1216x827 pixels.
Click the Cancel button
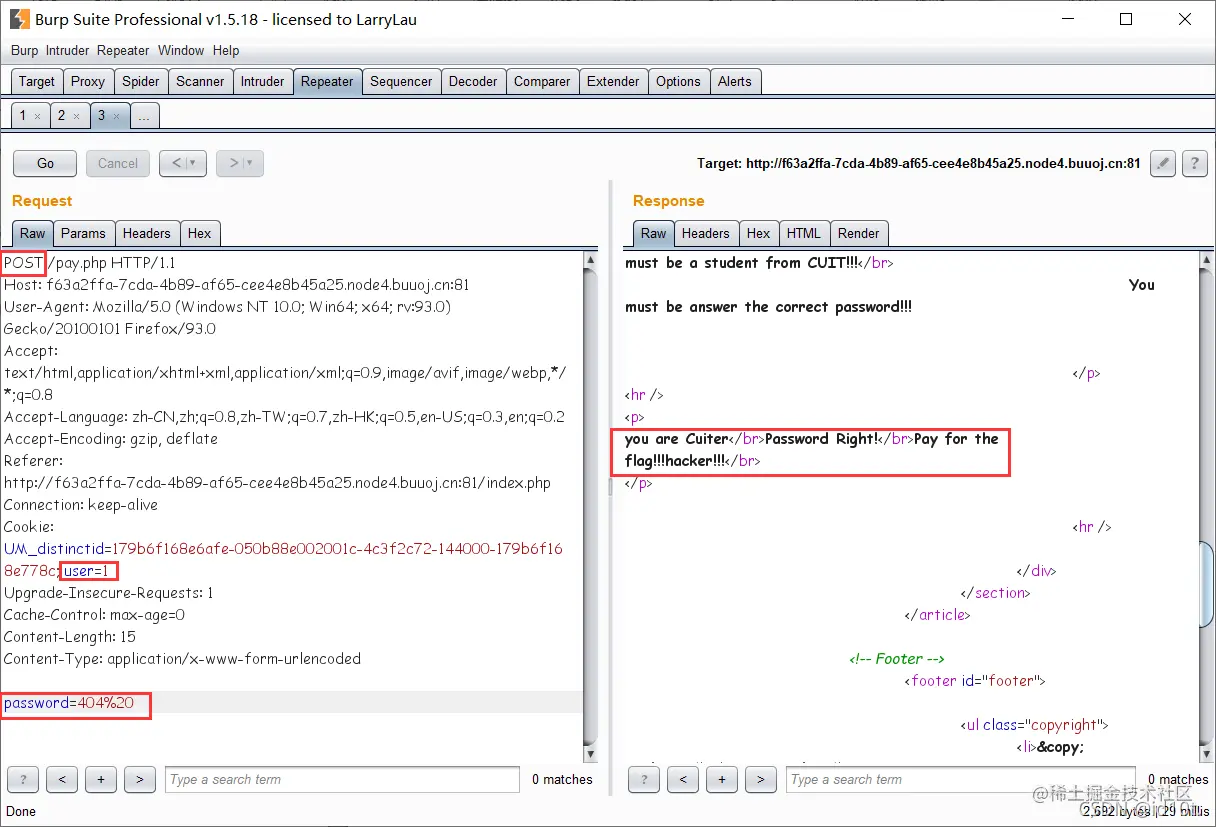click(x=118, y=163)
